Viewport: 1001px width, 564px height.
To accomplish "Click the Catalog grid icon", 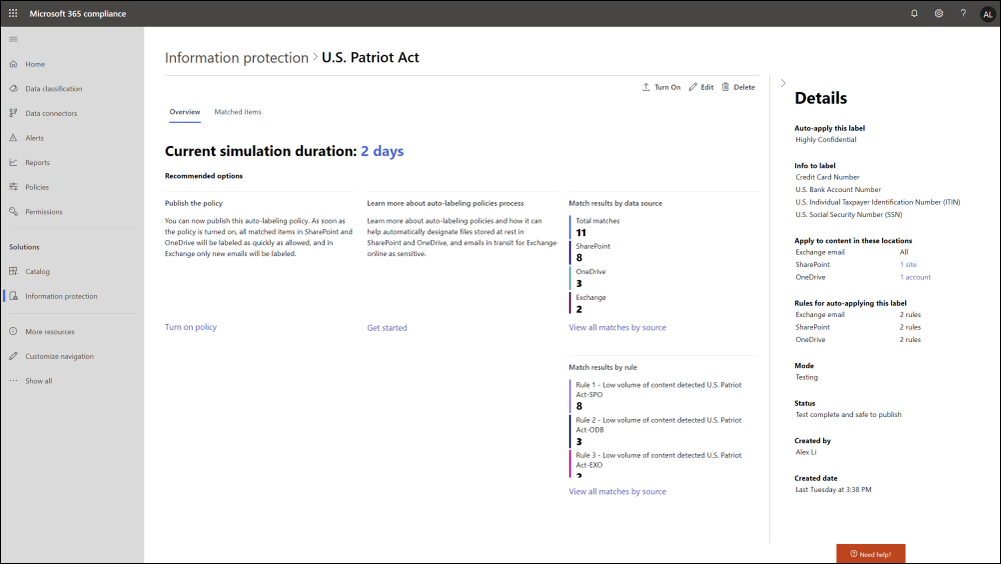I will 13,271.
